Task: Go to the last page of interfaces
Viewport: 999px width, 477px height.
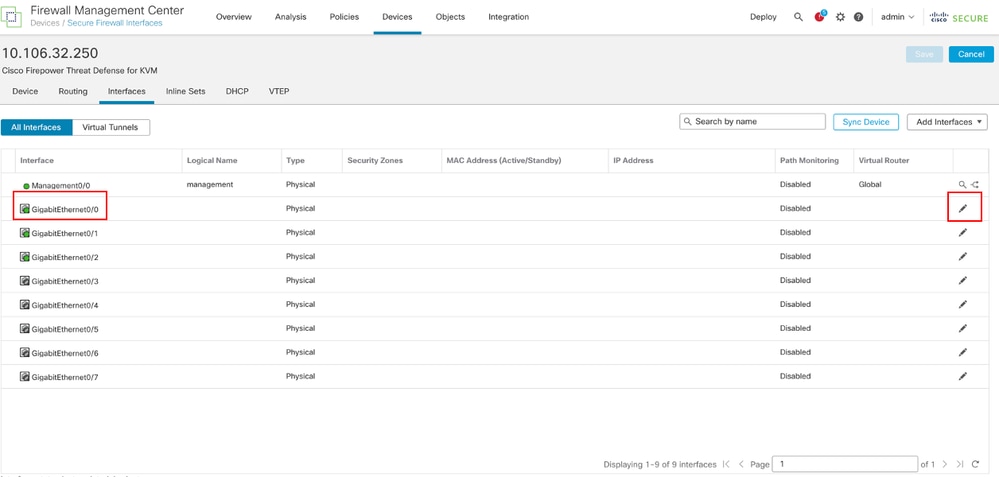Action: pyautogui.click(x=960, y=464)
